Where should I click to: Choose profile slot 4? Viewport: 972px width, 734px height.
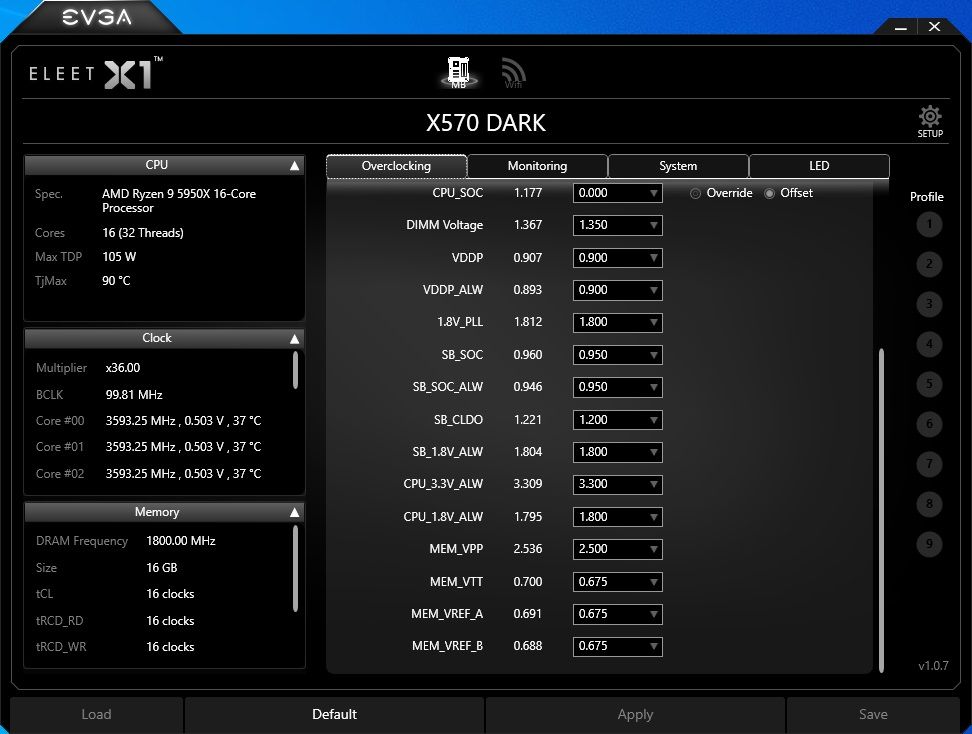pos(929,344)
